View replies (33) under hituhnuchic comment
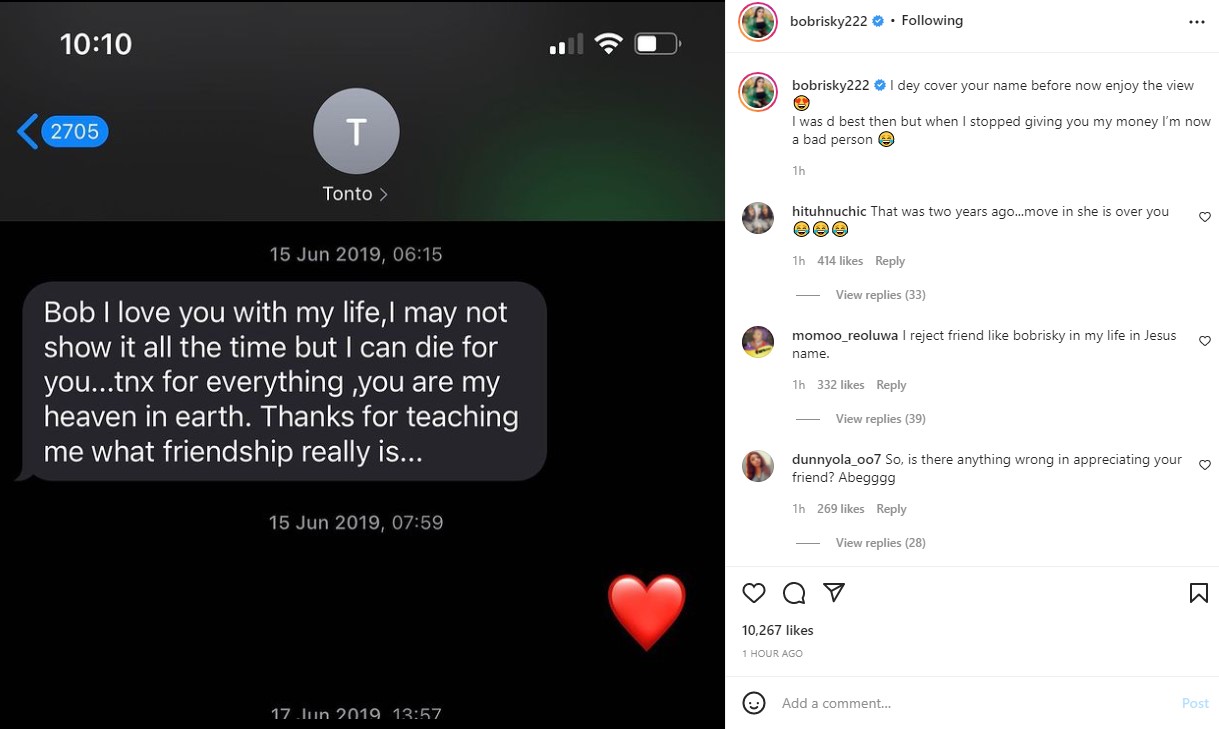Screen dimensions: 1219x729 [880, 295]
